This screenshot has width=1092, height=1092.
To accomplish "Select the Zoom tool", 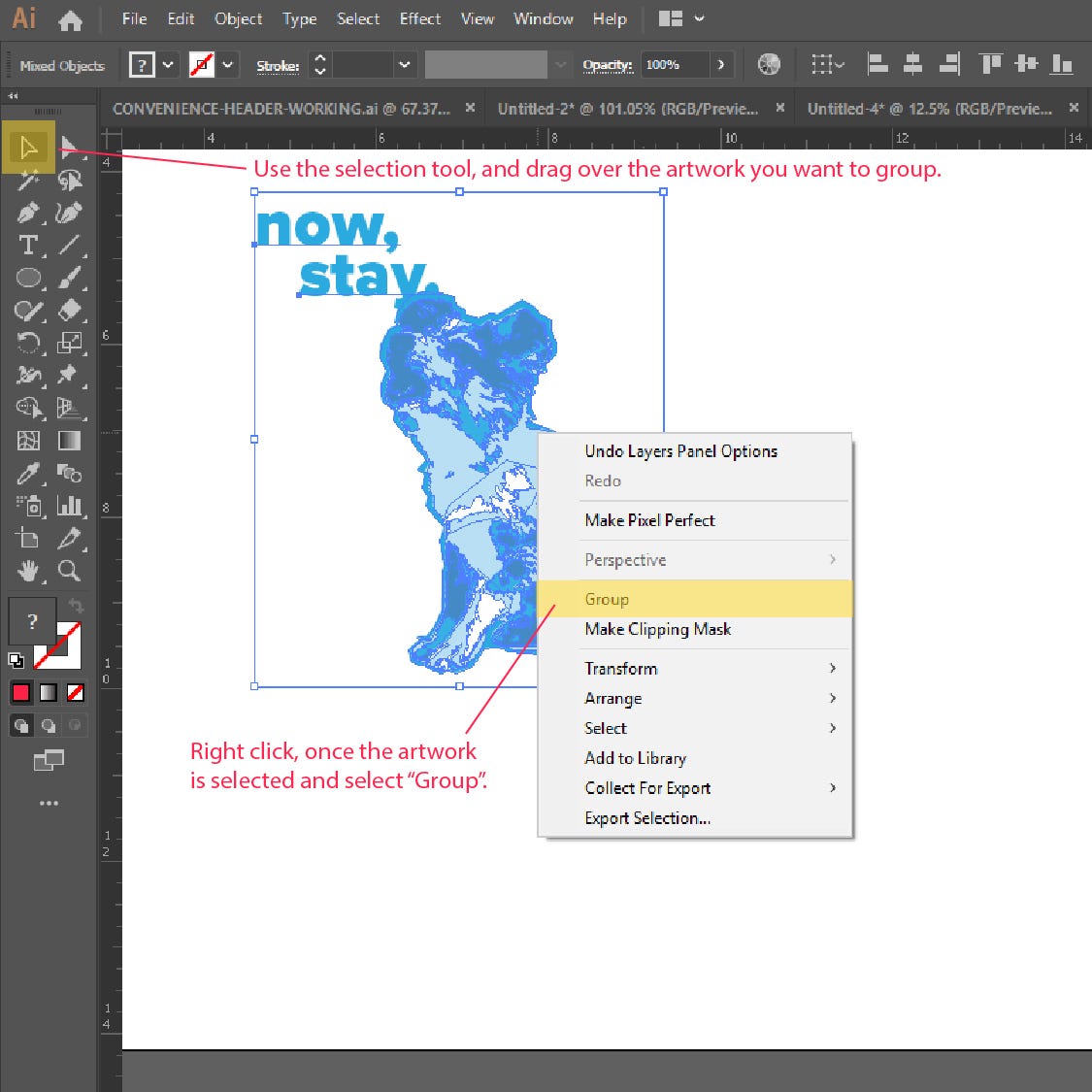I will [x=68, y=571].
